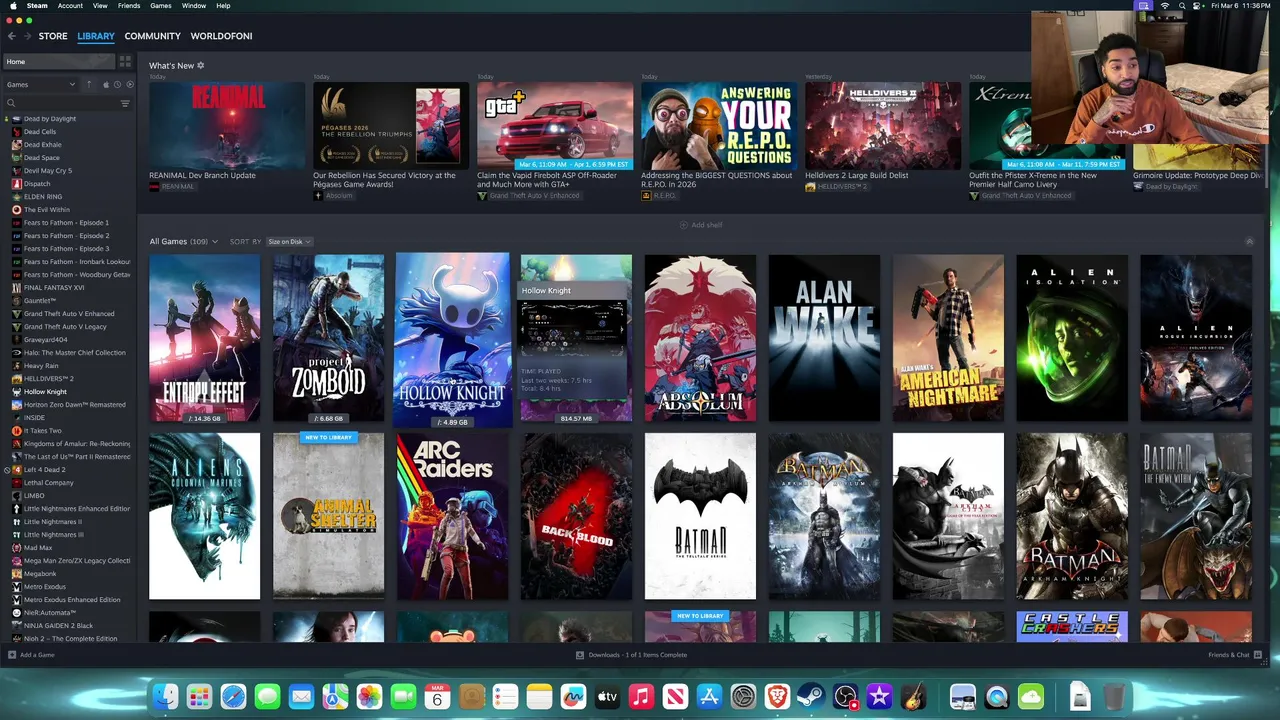
Task: Open GarageBand from the Dock
Action: pos(913,697)
